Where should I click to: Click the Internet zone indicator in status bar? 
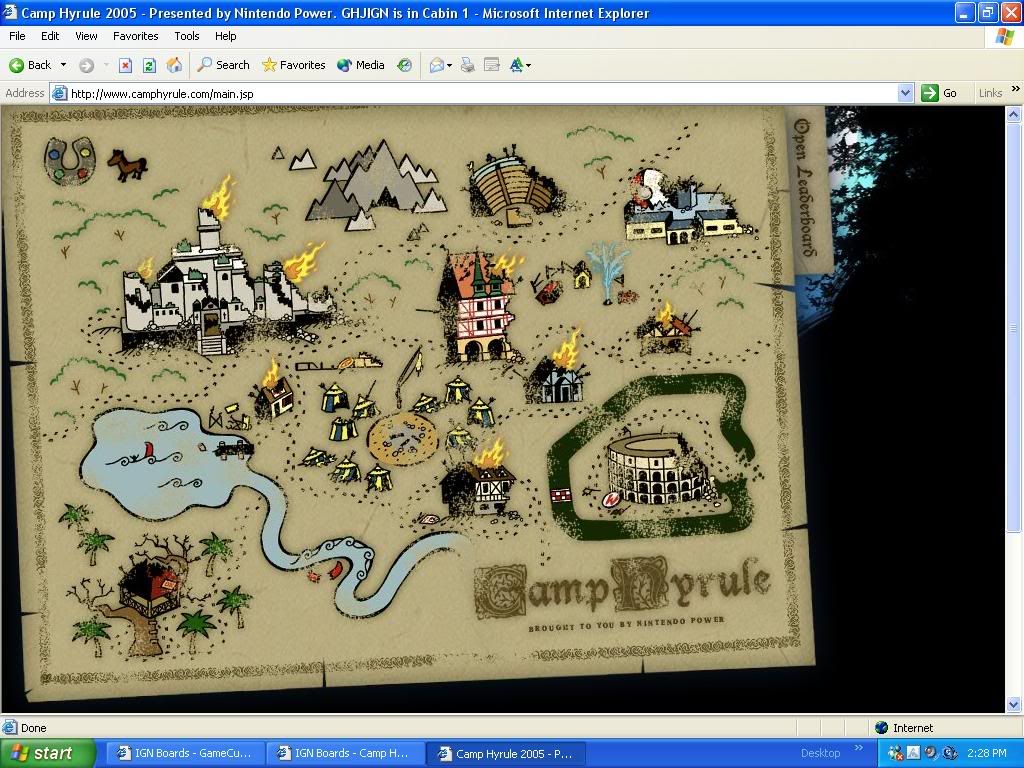click(904, 728)
